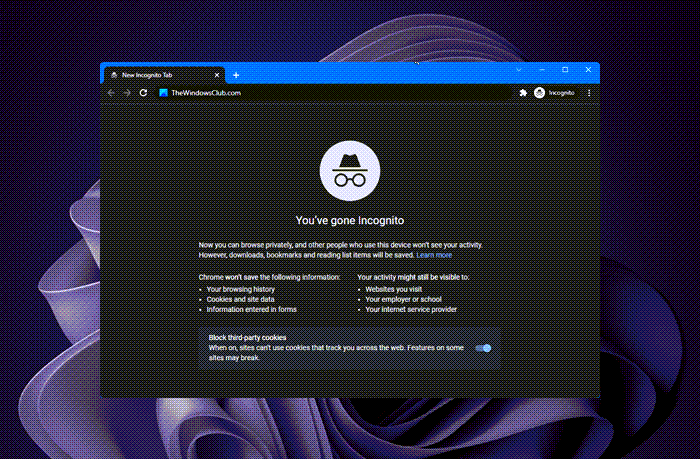Reload the page with the refresh icon

tap(143, 93)
